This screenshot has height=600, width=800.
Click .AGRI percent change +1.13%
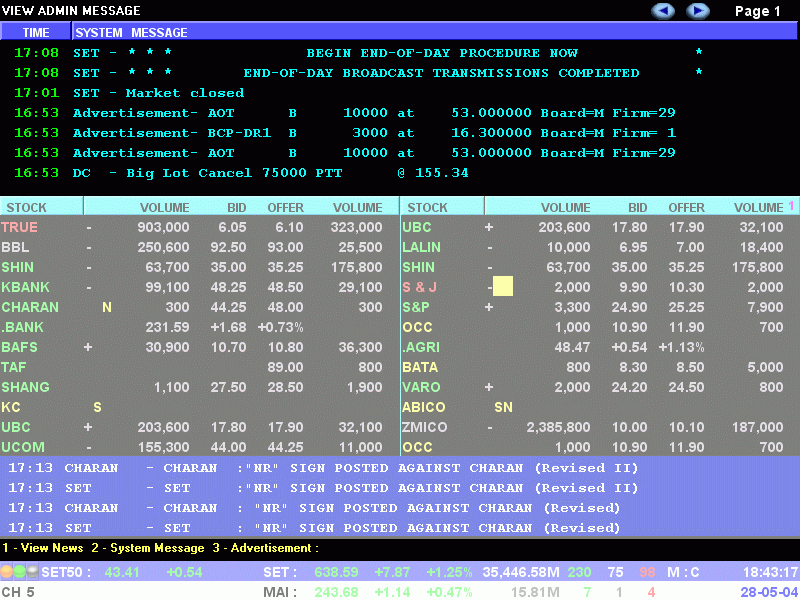click(681, 347)
